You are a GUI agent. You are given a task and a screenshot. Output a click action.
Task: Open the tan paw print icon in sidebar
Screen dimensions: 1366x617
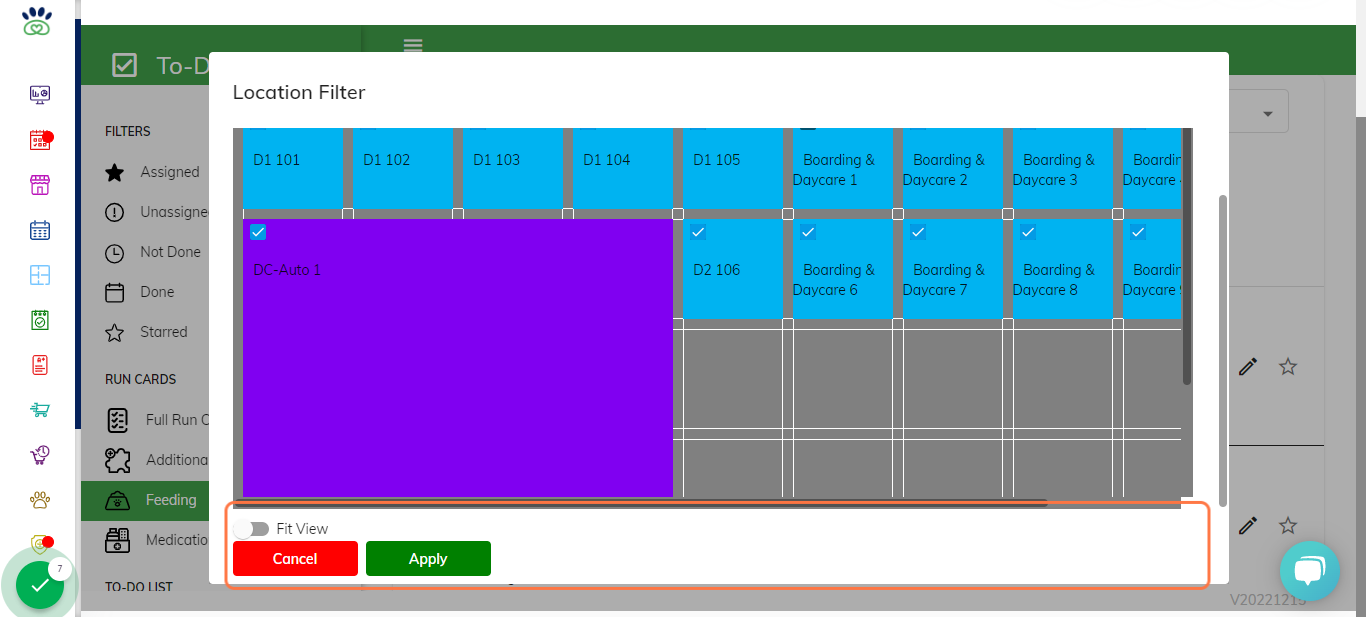tap(40, 500)
